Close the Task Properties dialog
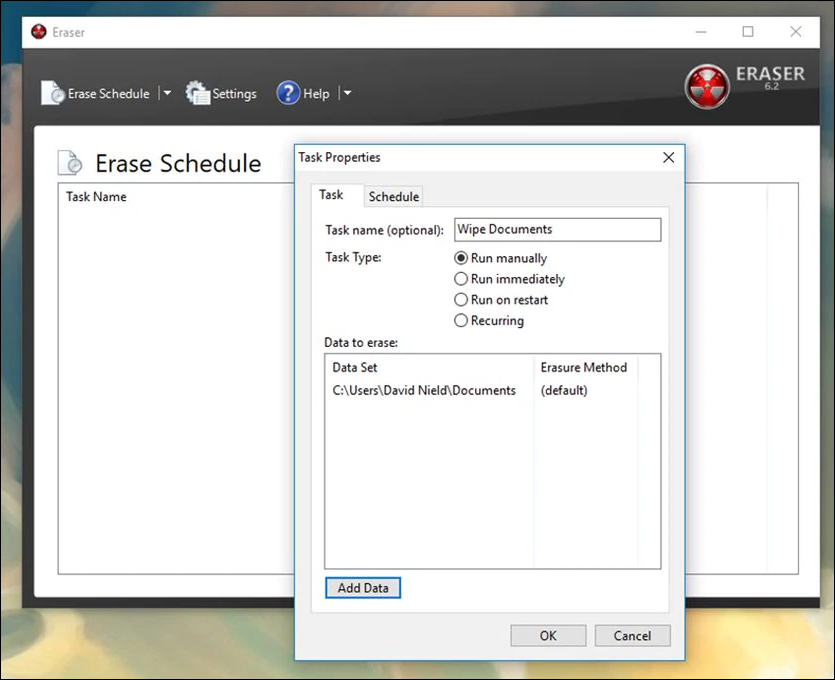 coord(668,158)
